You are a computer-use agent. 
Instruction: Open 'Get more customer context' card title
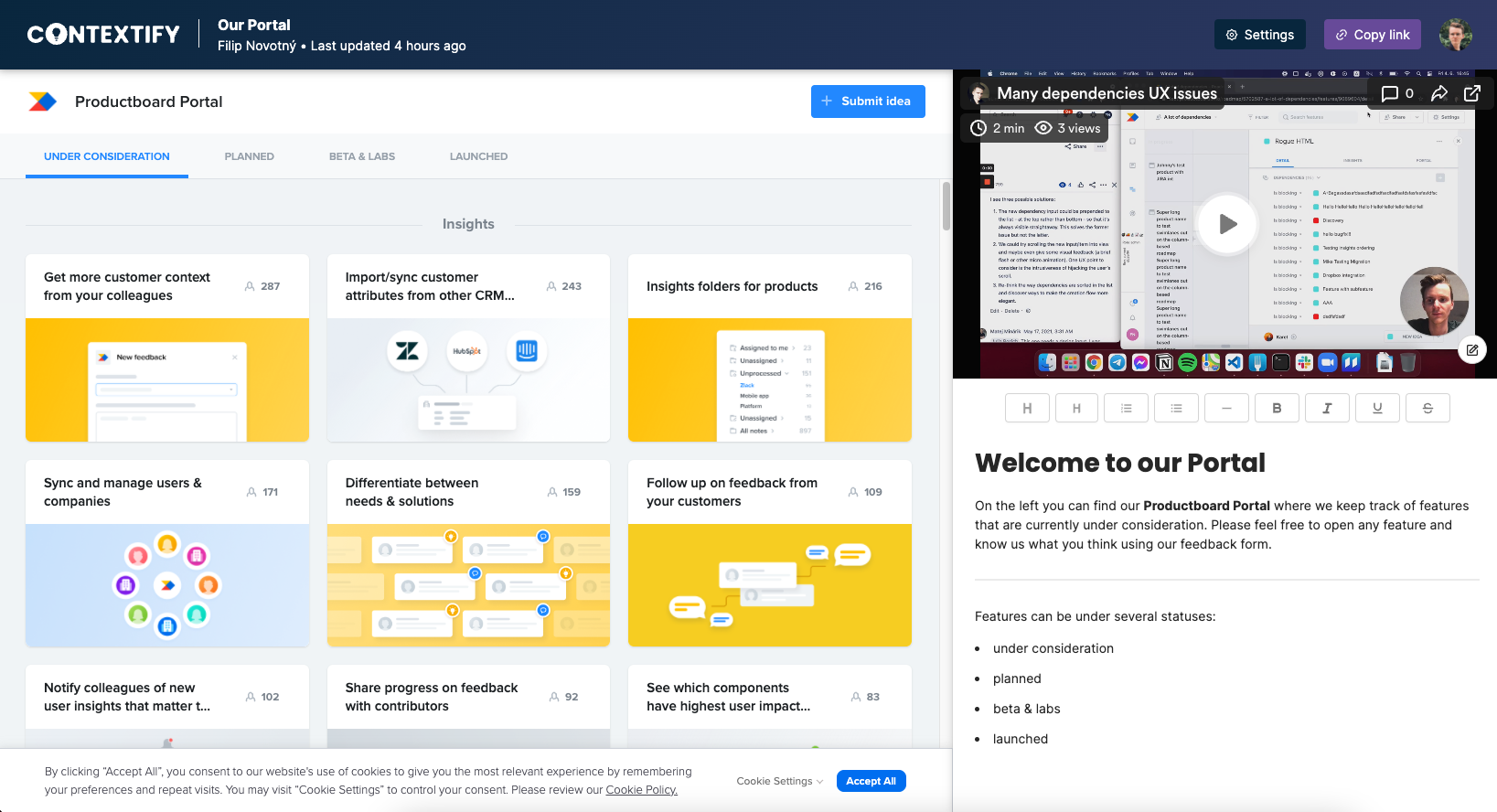[x=127, y=286]
